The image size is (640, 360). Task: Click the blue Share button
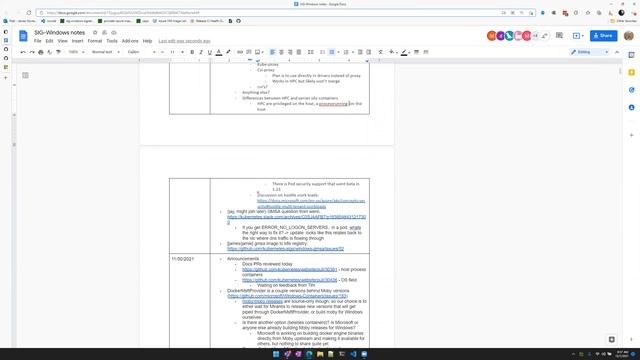[603, 36]
